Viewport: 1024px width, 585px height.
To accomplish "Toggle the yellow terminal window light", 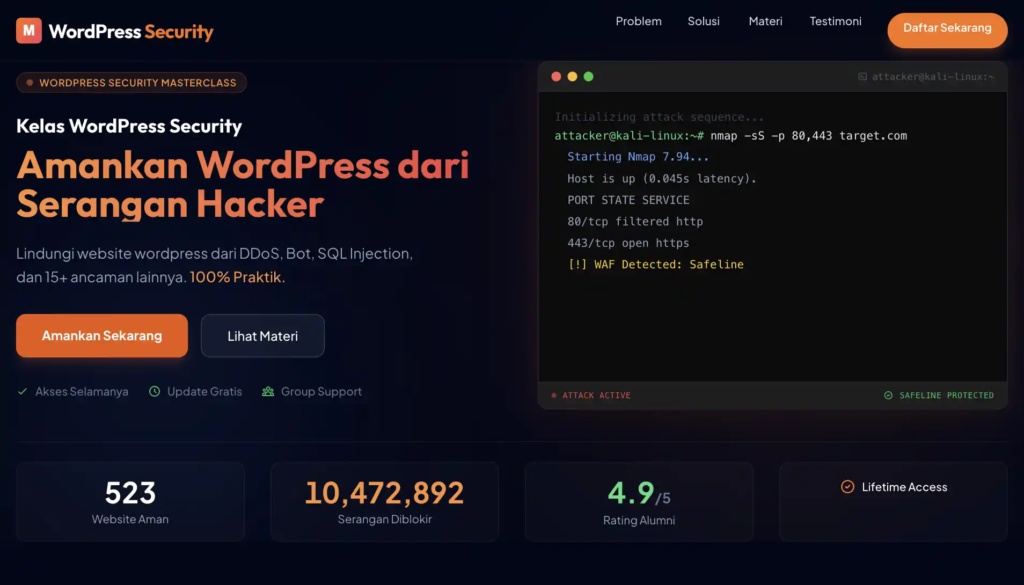I will pos(572,75).
